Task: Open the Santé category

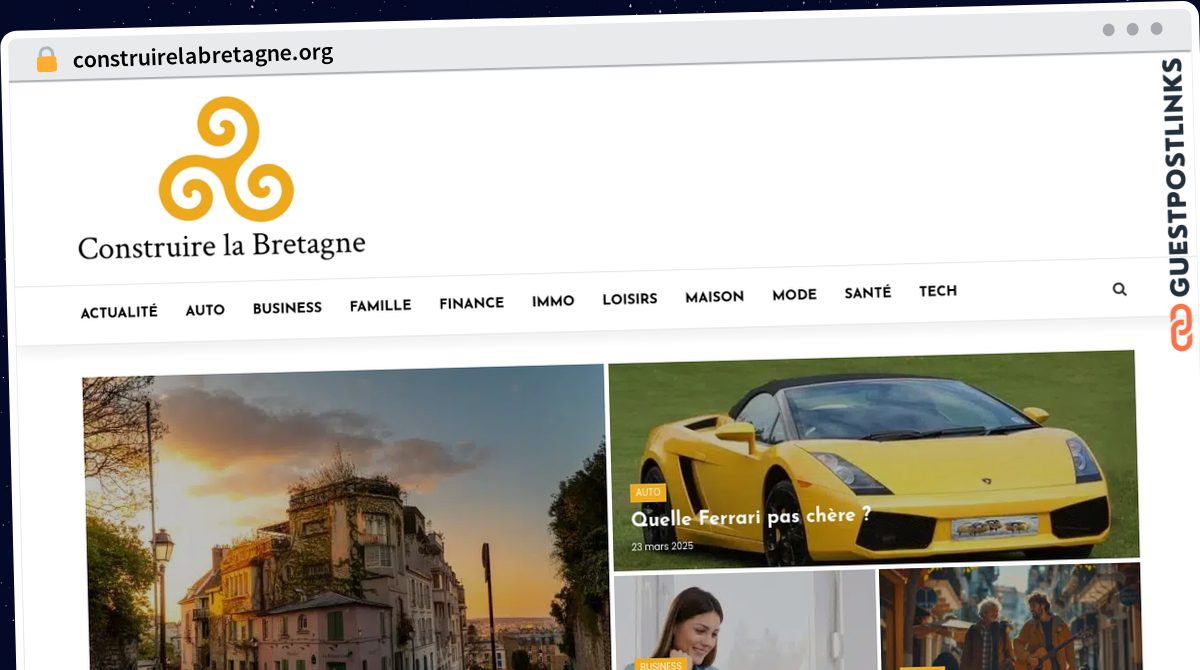Action: 867,293
